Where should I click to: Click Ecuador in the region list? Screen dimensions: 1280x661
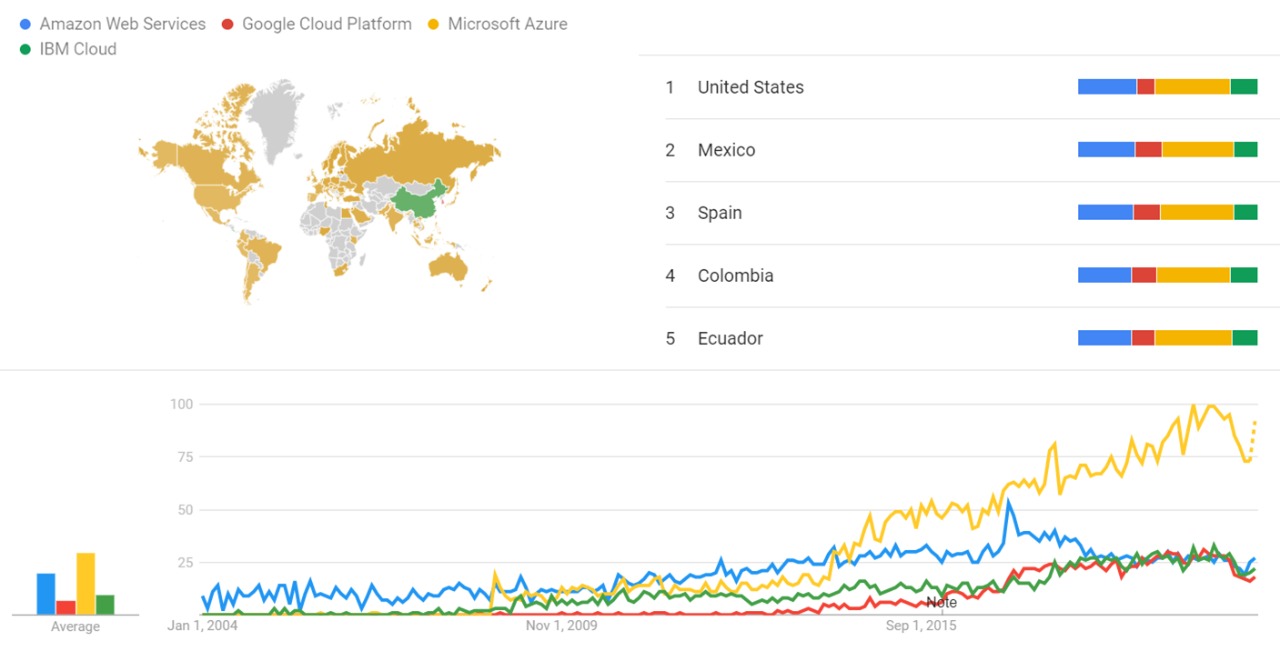click(x=730, y=339)
